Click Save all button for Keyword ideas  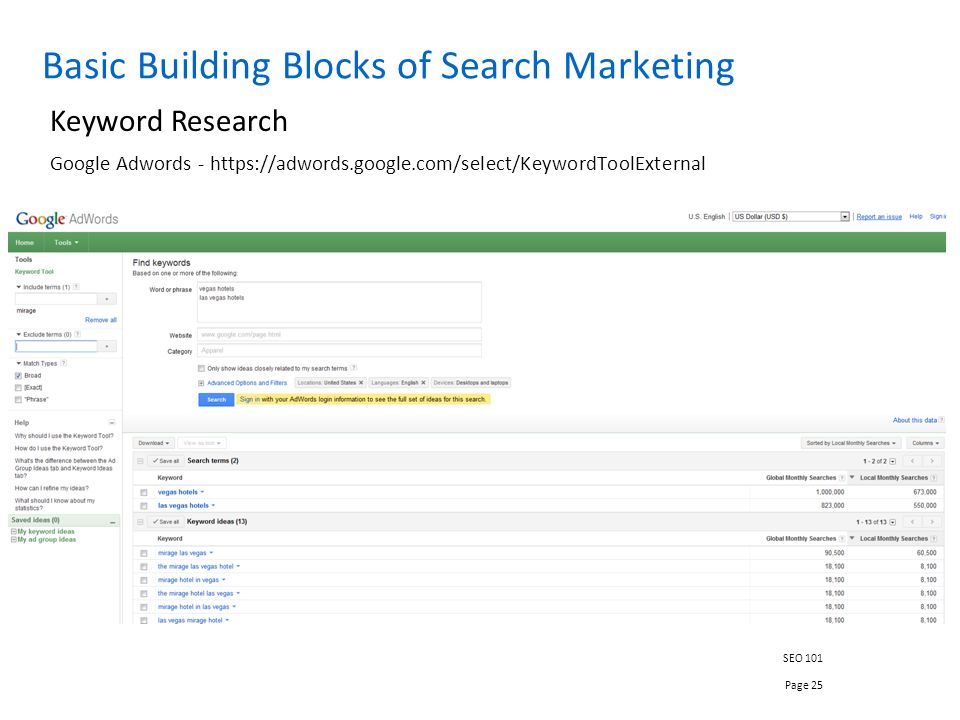[165, 522]
